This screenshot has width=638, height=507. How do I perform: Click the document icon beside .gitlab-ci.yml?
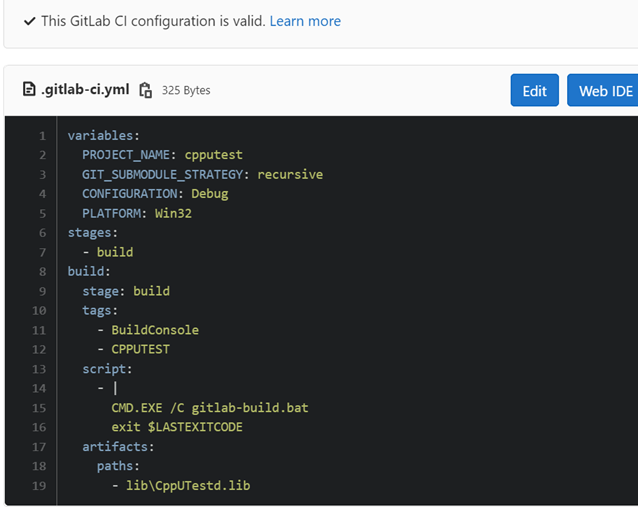29,90
